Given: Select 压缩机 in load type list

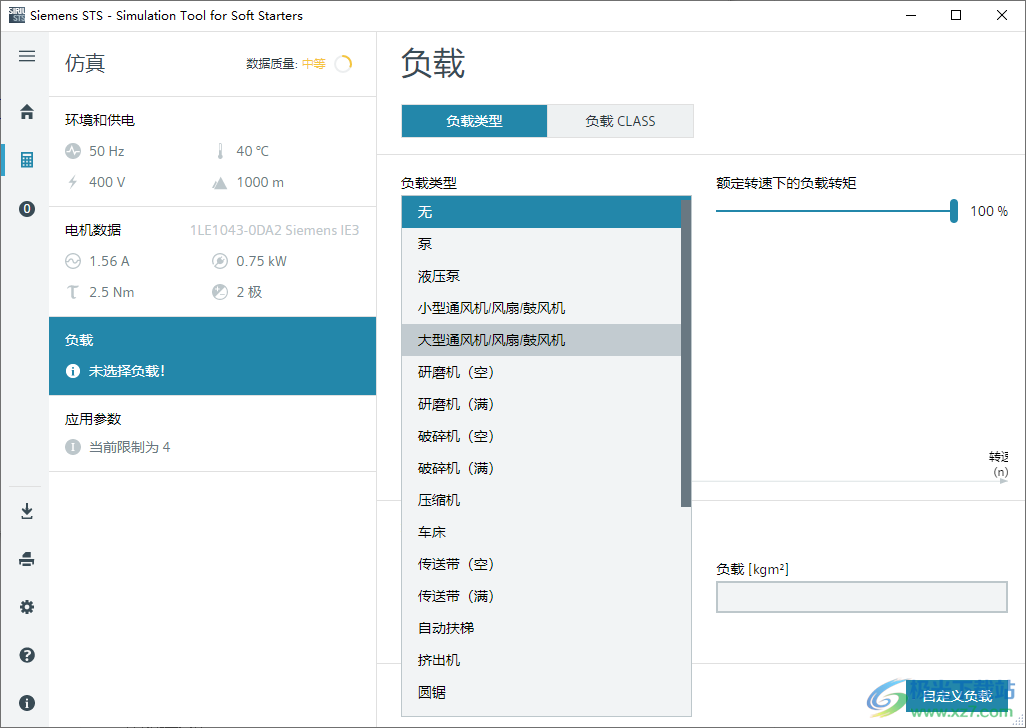Looking at the screenshot, I should tap(541, 500).
